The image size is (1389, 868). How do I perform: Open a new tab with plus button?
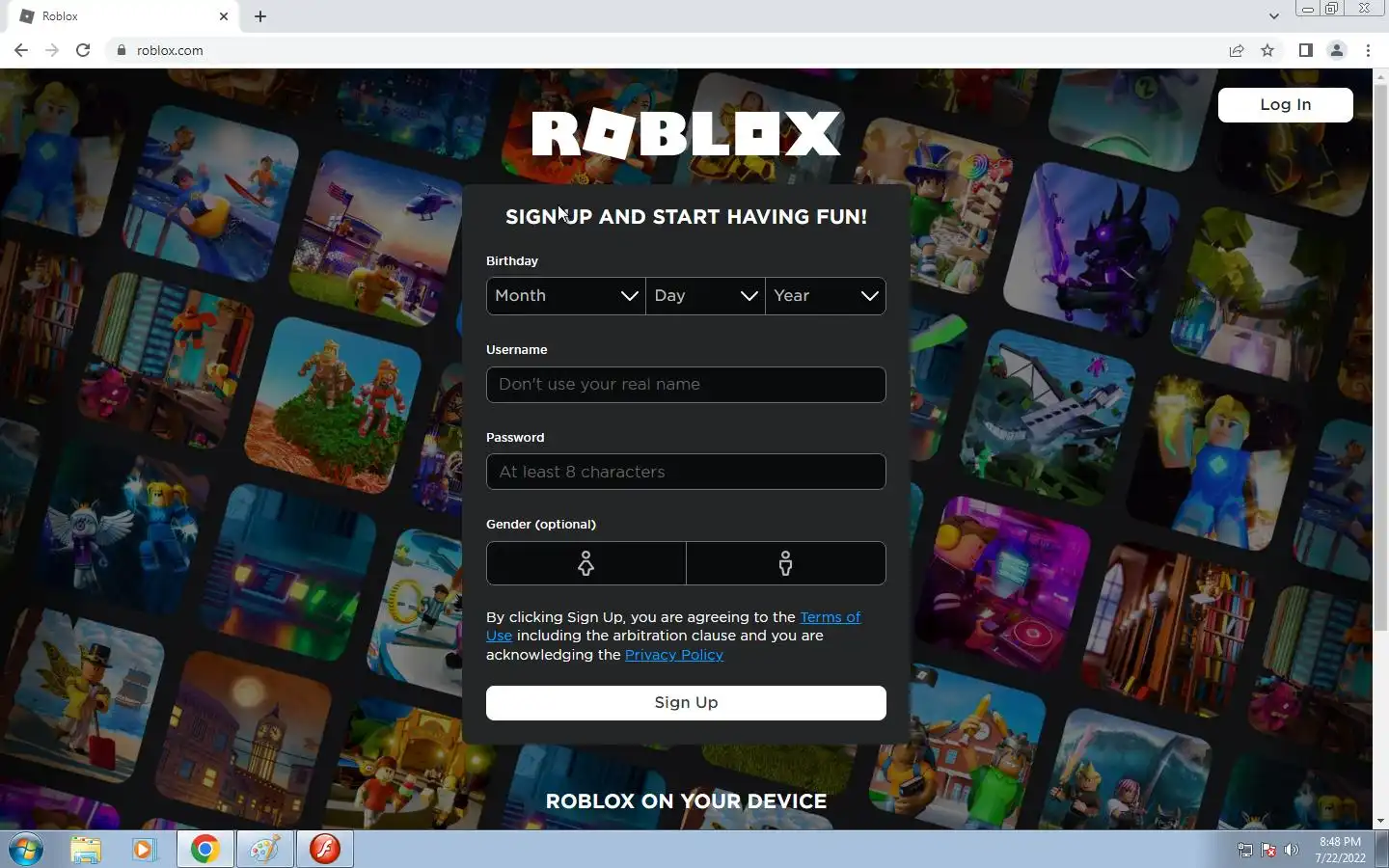point(260,16)
